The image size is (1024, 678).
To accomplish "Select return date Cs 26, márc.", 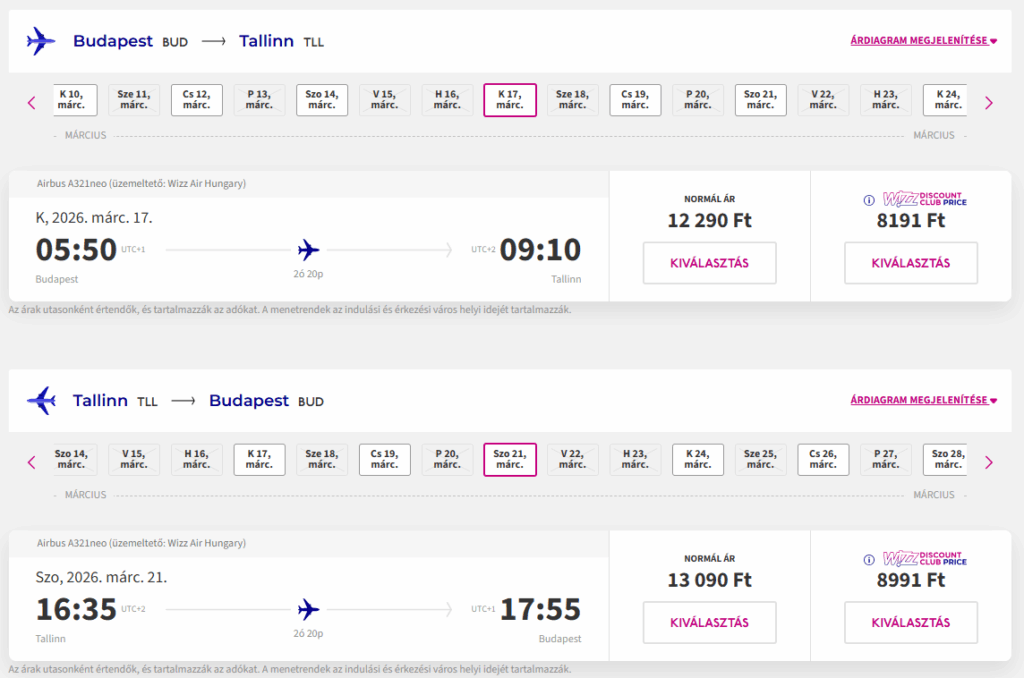I will [823, 460].
